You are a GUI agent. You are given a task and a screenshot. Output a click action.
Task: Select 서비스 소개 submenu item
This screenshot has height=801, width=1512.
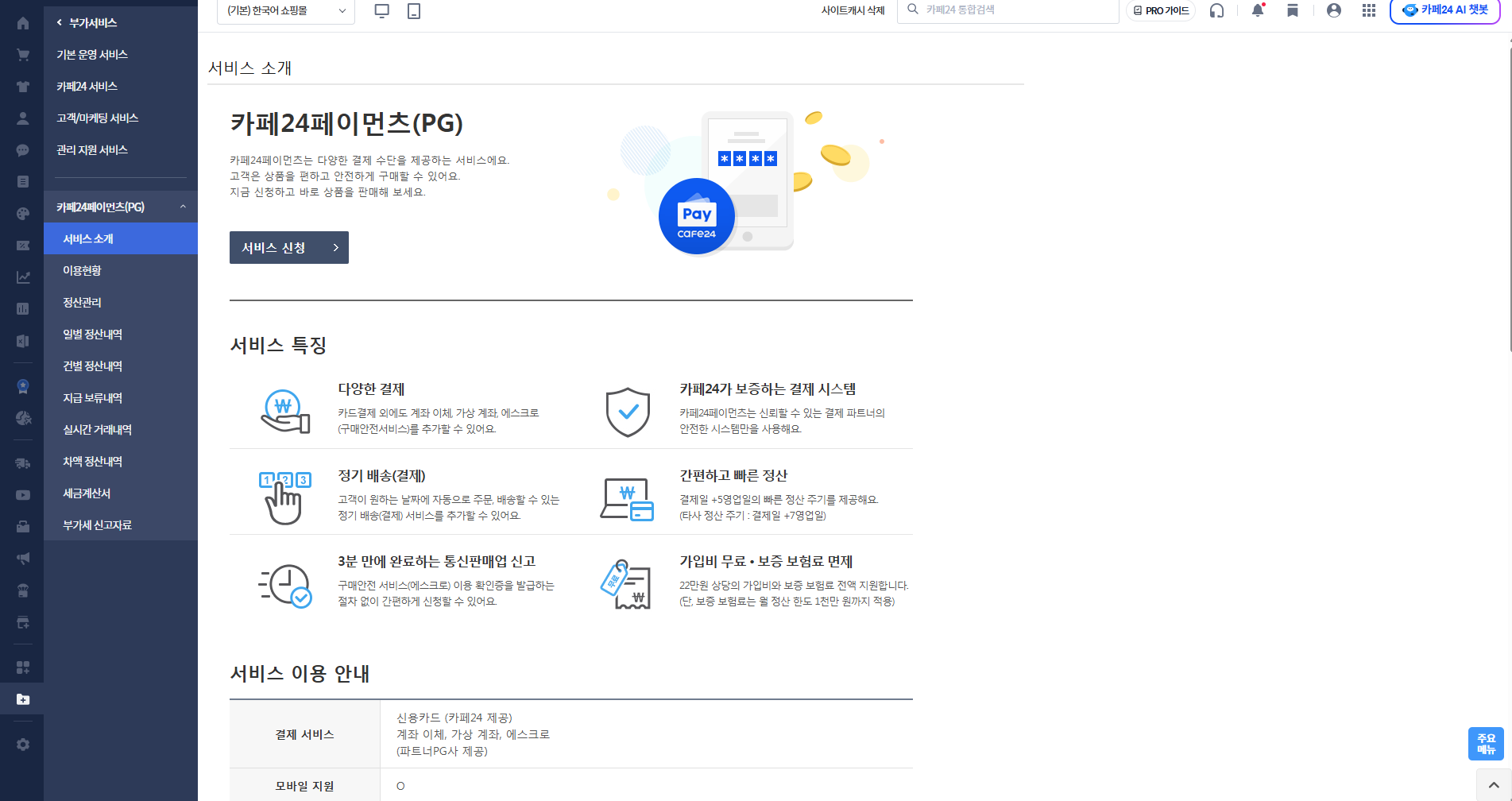pos(121,238)
